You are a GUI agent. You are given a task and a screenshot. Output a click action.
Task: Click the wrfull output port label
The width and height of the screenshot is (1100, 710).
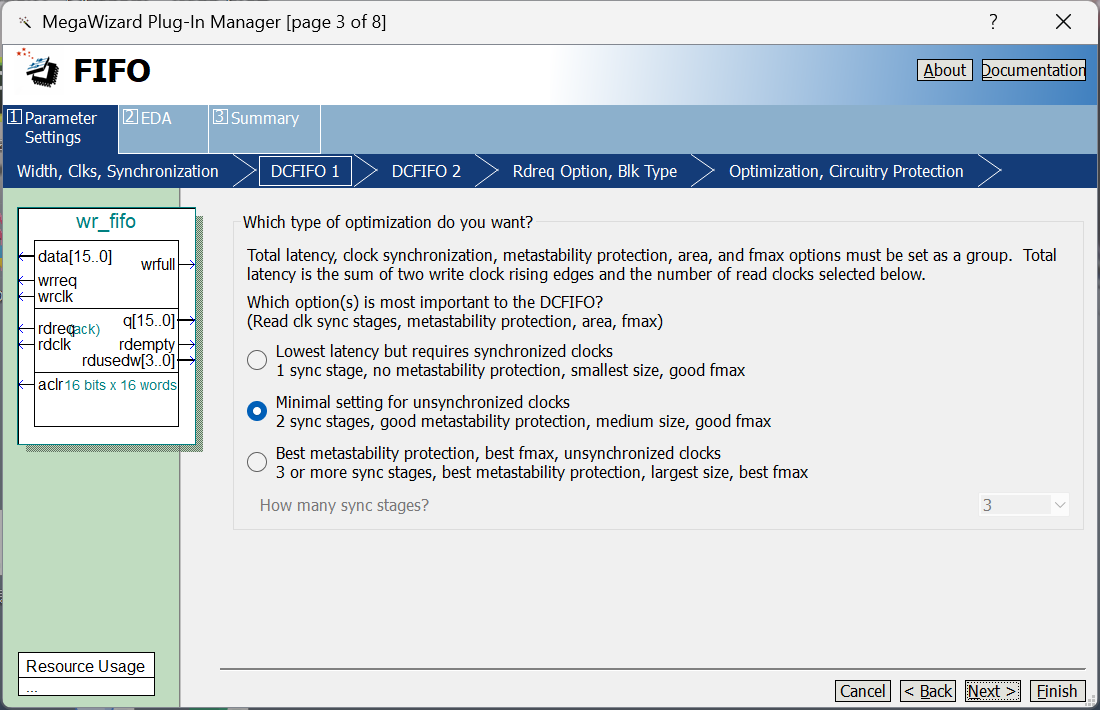pyautogui.click(x=158, y=264)
